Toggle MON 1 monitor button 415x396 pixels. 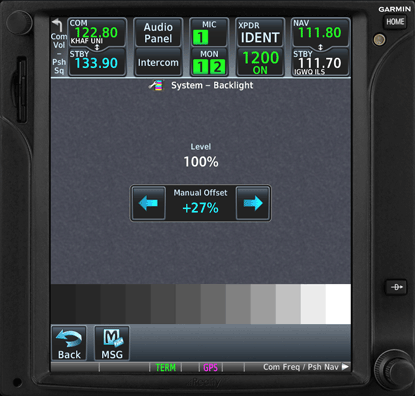point(201,67)
